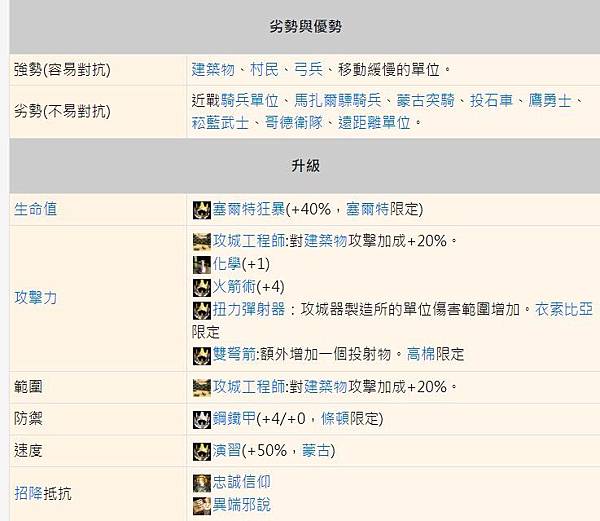This screenshot has width=600, height=521.
Task: Open the 遠距離單位 link
Action: pos(374,123)
